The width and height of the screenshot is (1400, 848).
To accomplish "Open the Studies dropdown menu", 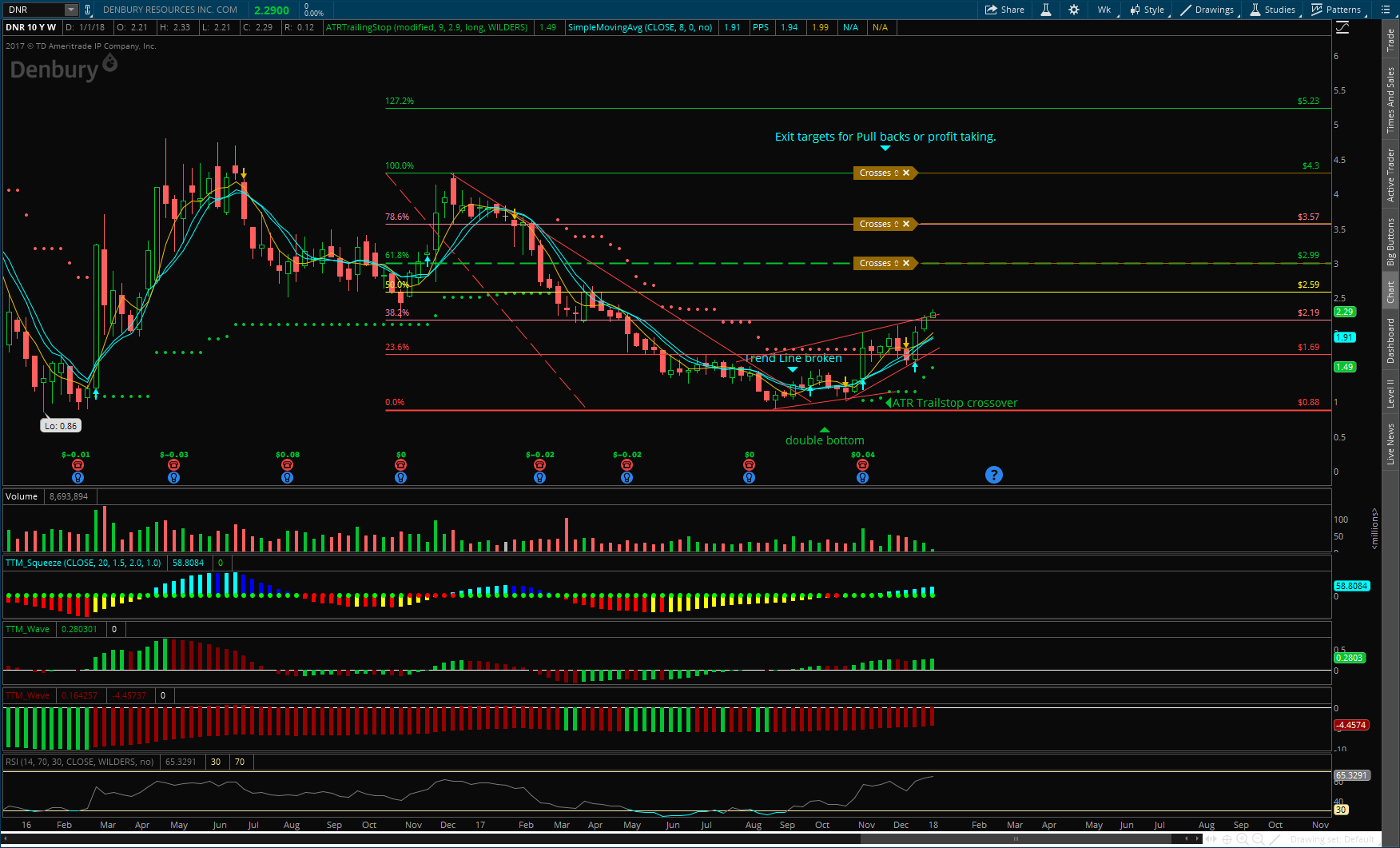I will (x=1272, y=10).
